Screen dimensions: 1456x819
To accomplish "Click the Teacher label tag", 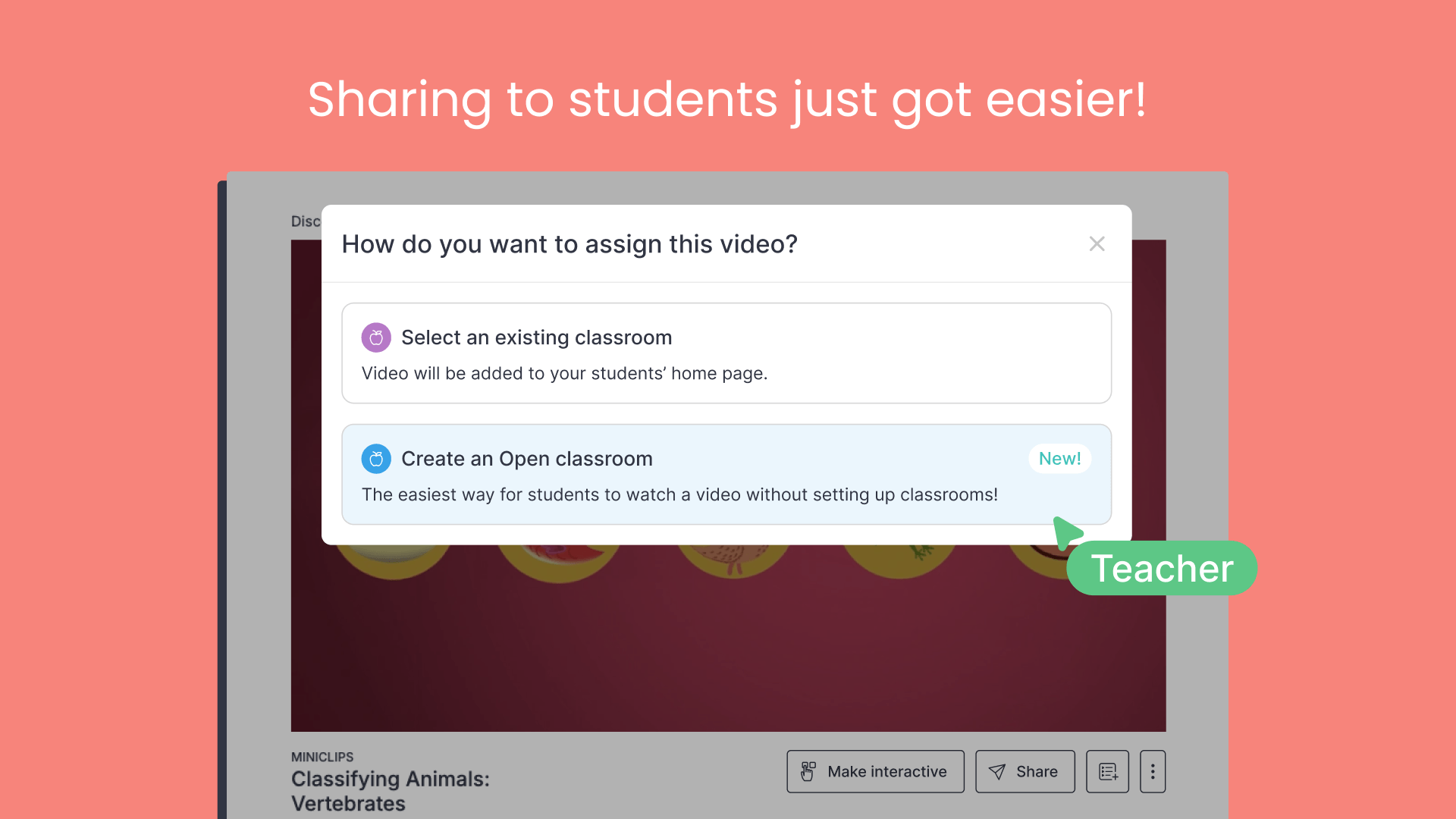I will [x=1161, y=569].
